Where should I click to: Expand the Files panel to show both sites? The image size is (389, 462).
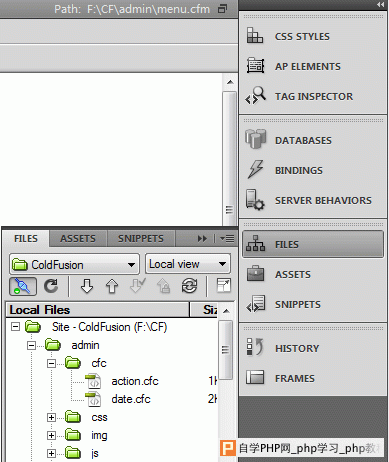[x=223, y=286]
